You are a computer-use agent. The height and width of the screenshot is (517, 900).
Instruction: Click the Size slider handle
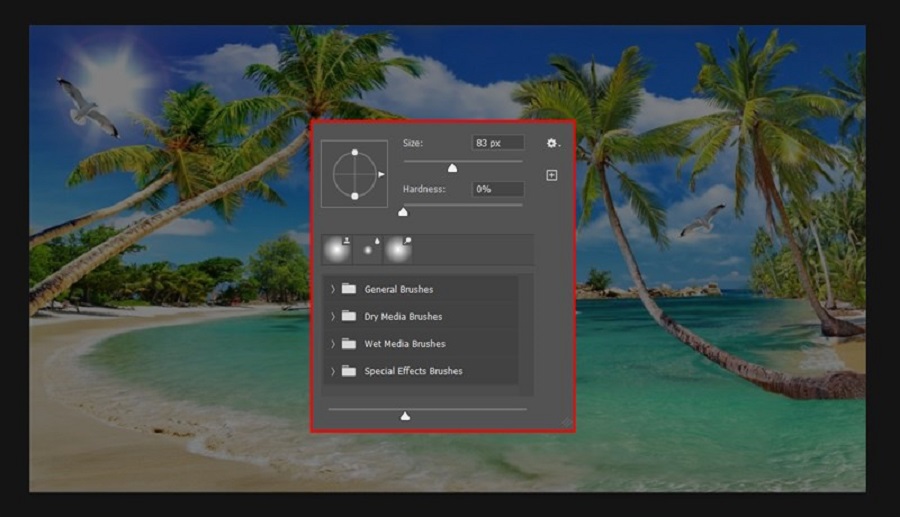tap(452, 168)
